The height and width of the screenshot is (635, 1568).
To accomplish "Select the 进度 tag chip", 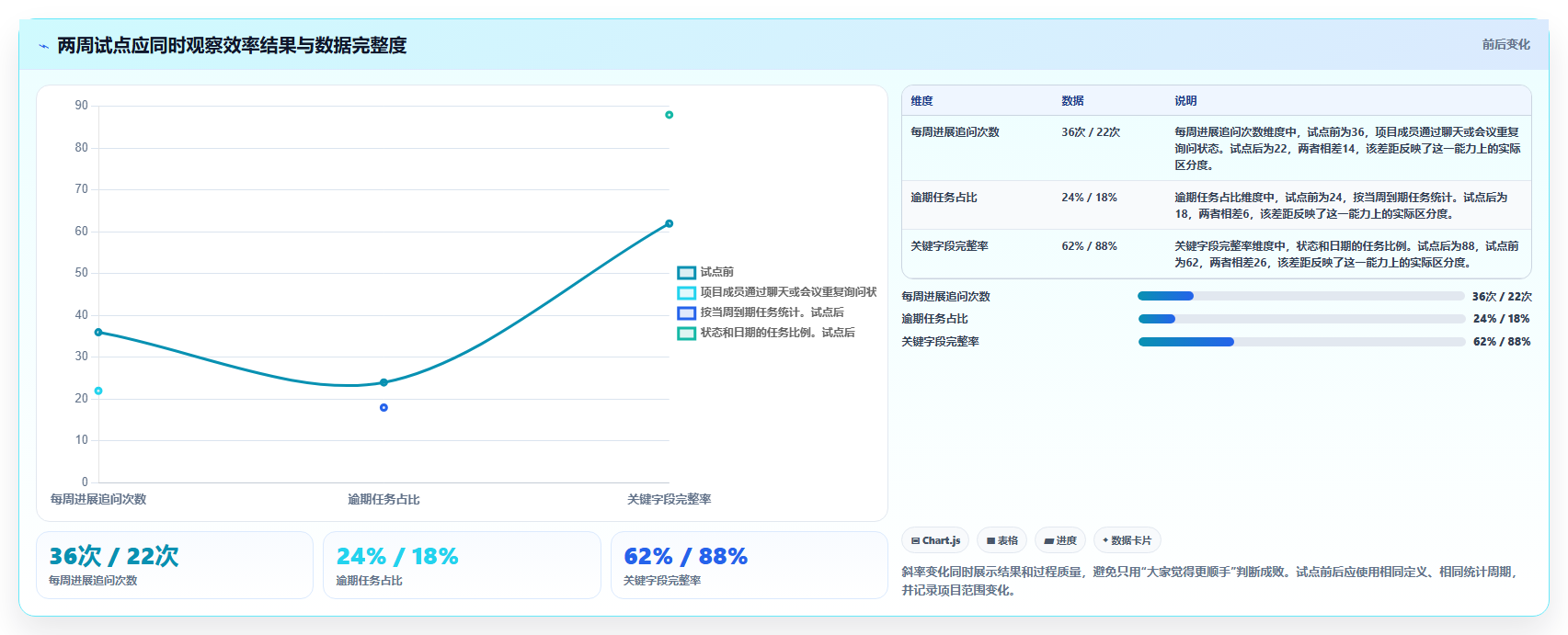I will click(1060, 540).
